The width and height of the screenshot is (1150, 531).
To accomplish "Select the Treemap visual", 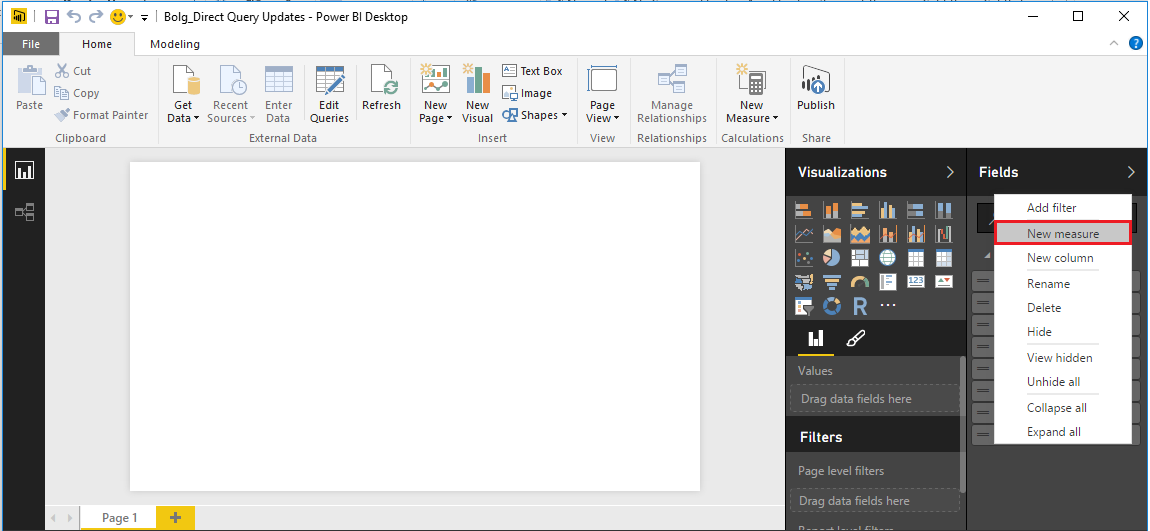I will (860, 257).
